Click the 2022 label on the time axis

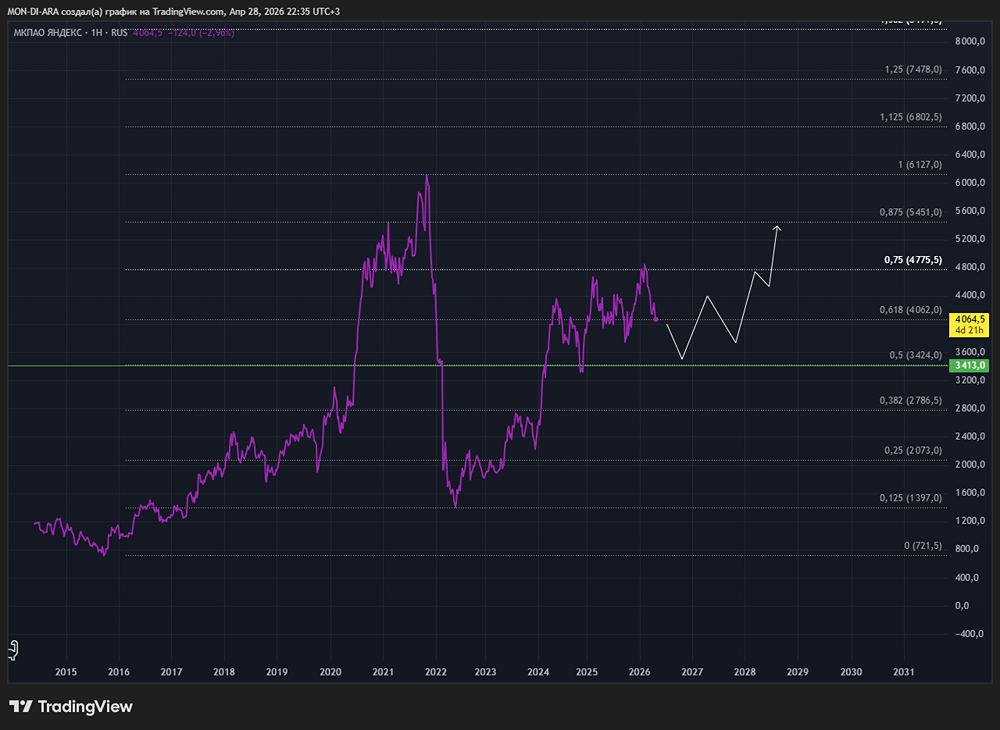[436, 672]
